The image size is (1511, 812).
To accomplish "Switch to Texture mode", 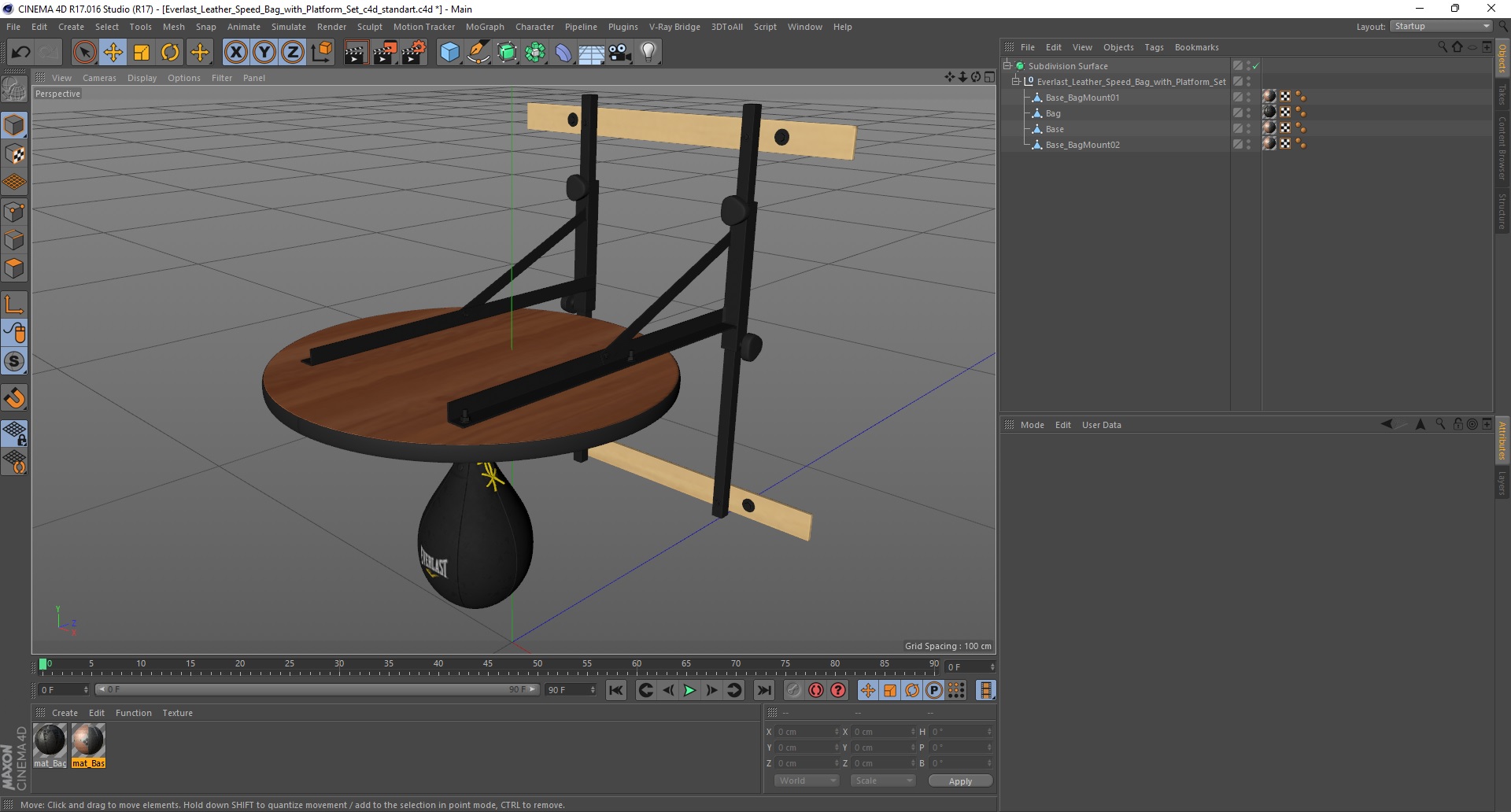I will (x=14, y=153).
